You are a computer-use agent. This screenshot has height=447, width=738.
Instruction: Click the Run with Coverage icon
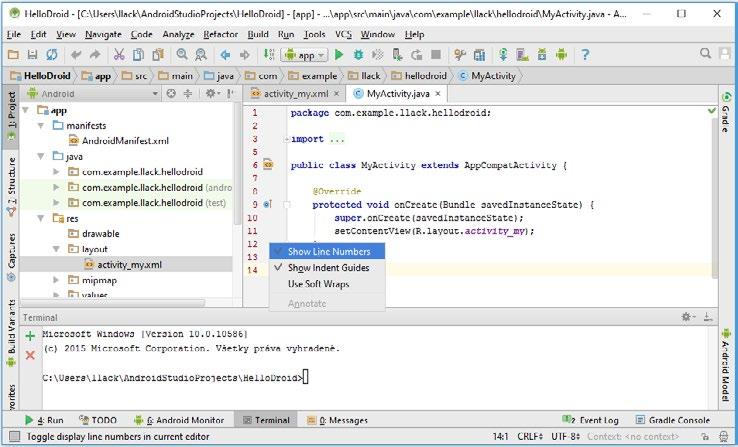tap(377, 55)
